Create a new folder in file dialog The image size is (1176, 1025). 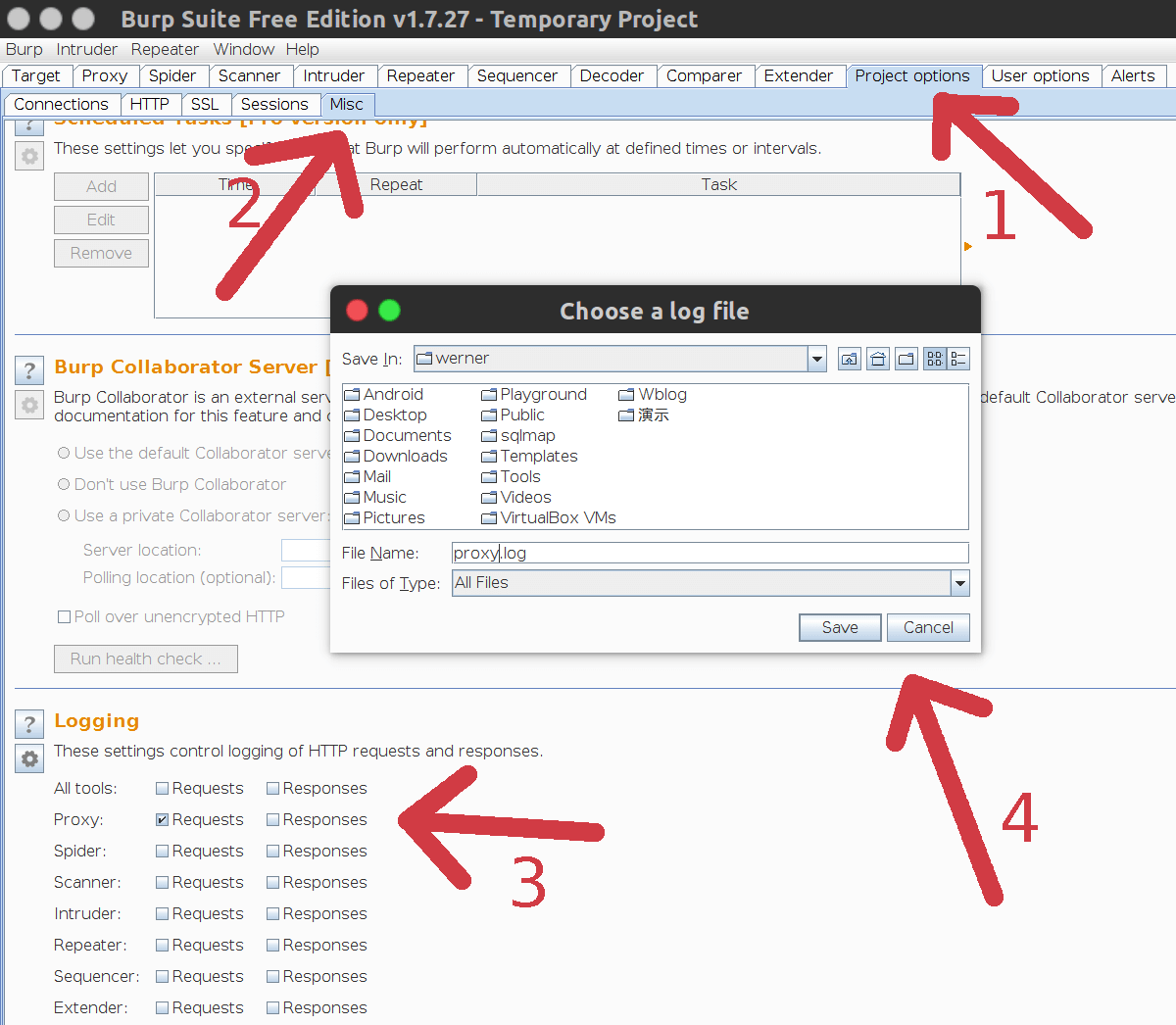point(906,359)
